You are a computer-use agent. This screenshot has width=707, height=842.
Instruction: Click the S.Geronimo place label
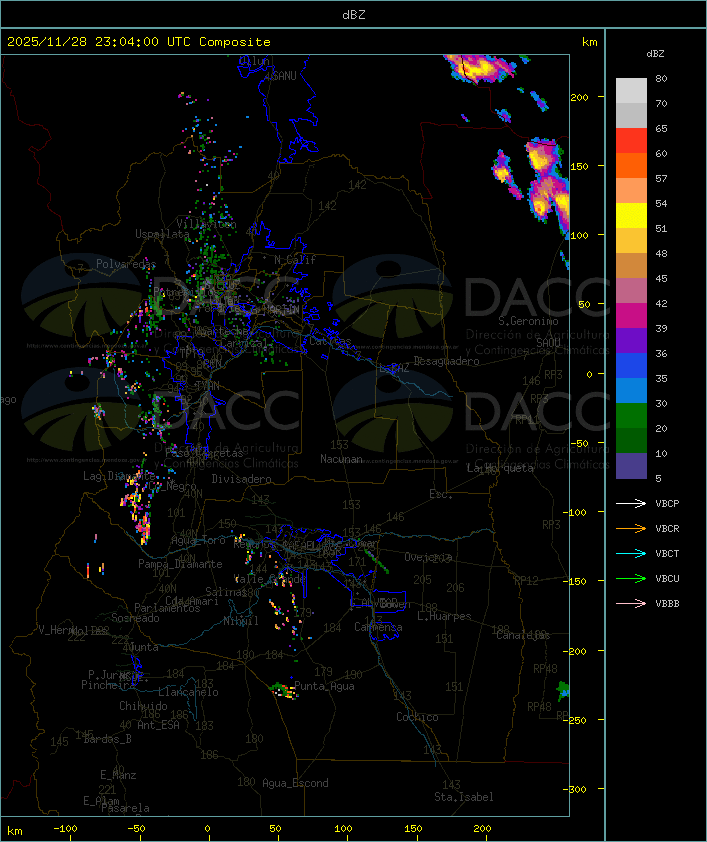point(528,321)
